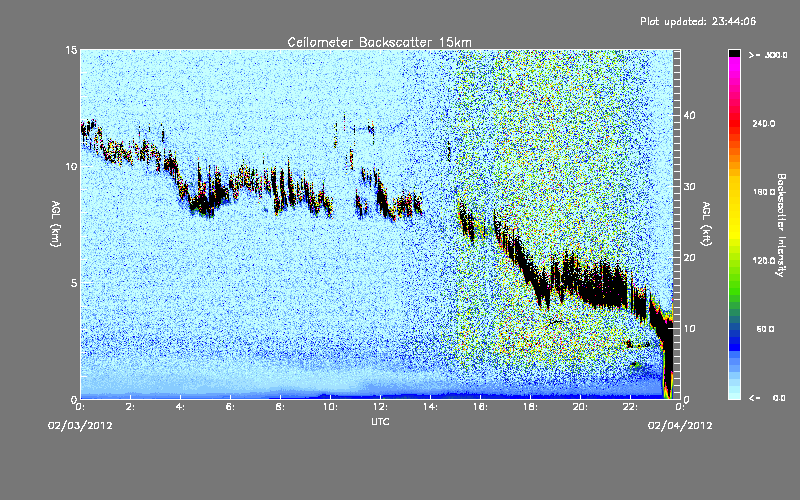The image size is (800, 500).
Task: Click the left 'AGL (km)' axis label
Action: pyautogui.click(x=56, y=223)
